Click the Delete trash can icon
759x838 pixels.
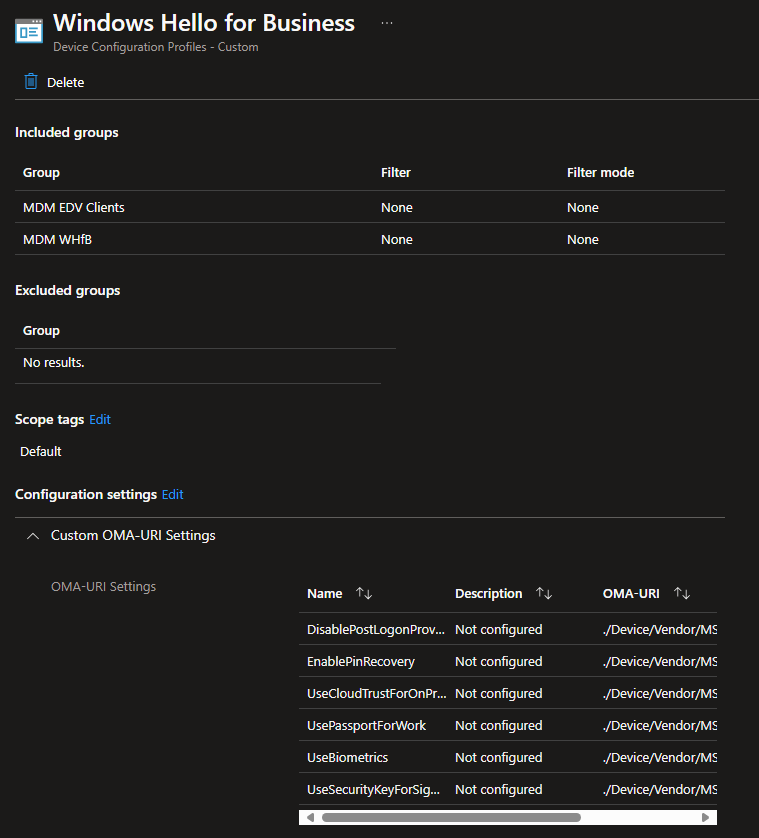[31, 82]
